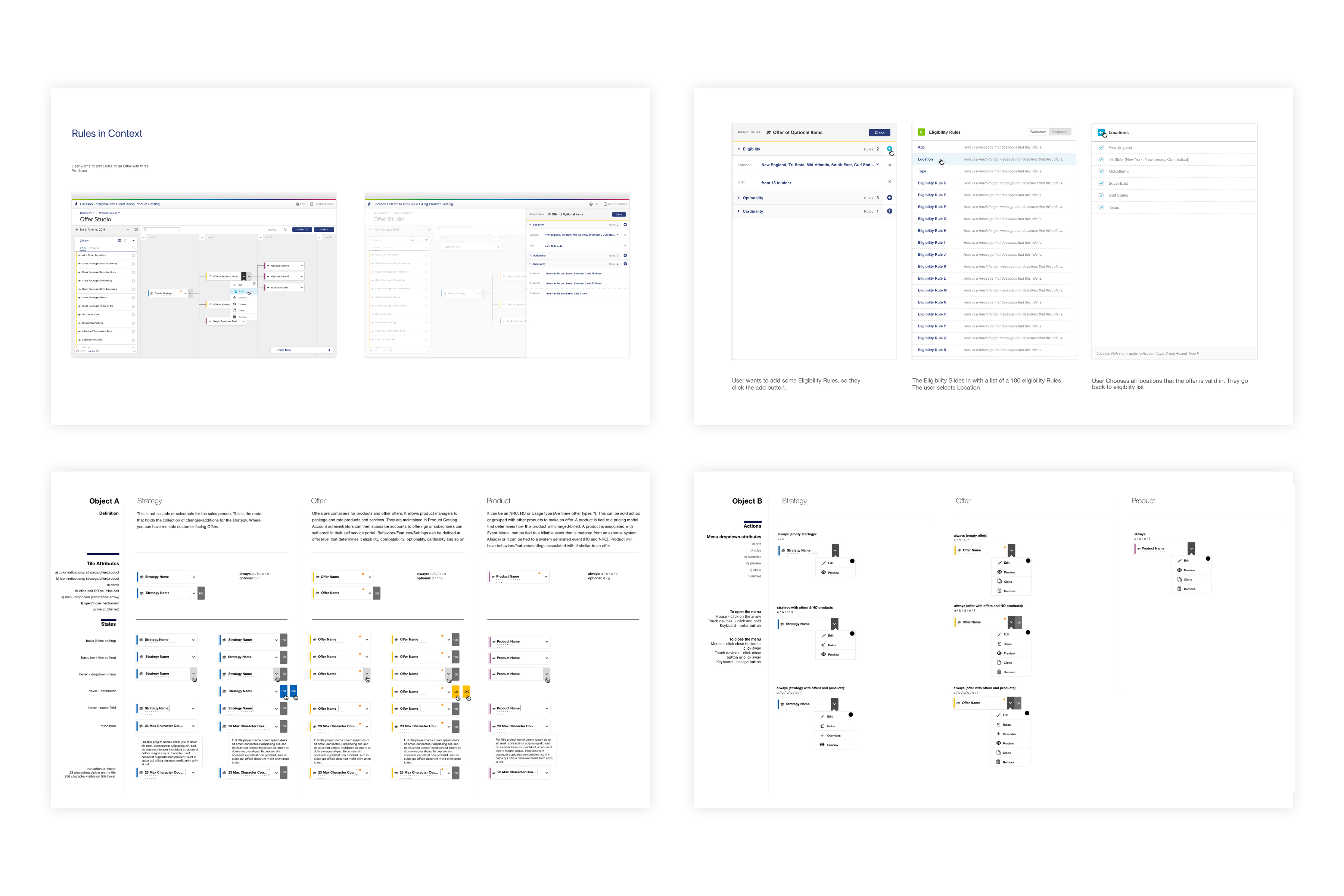Image resolution: width=1344 pixels, height=896 pixels.
Task: Uncheck the Texas location checkbox
Action: coord(1101,208)
